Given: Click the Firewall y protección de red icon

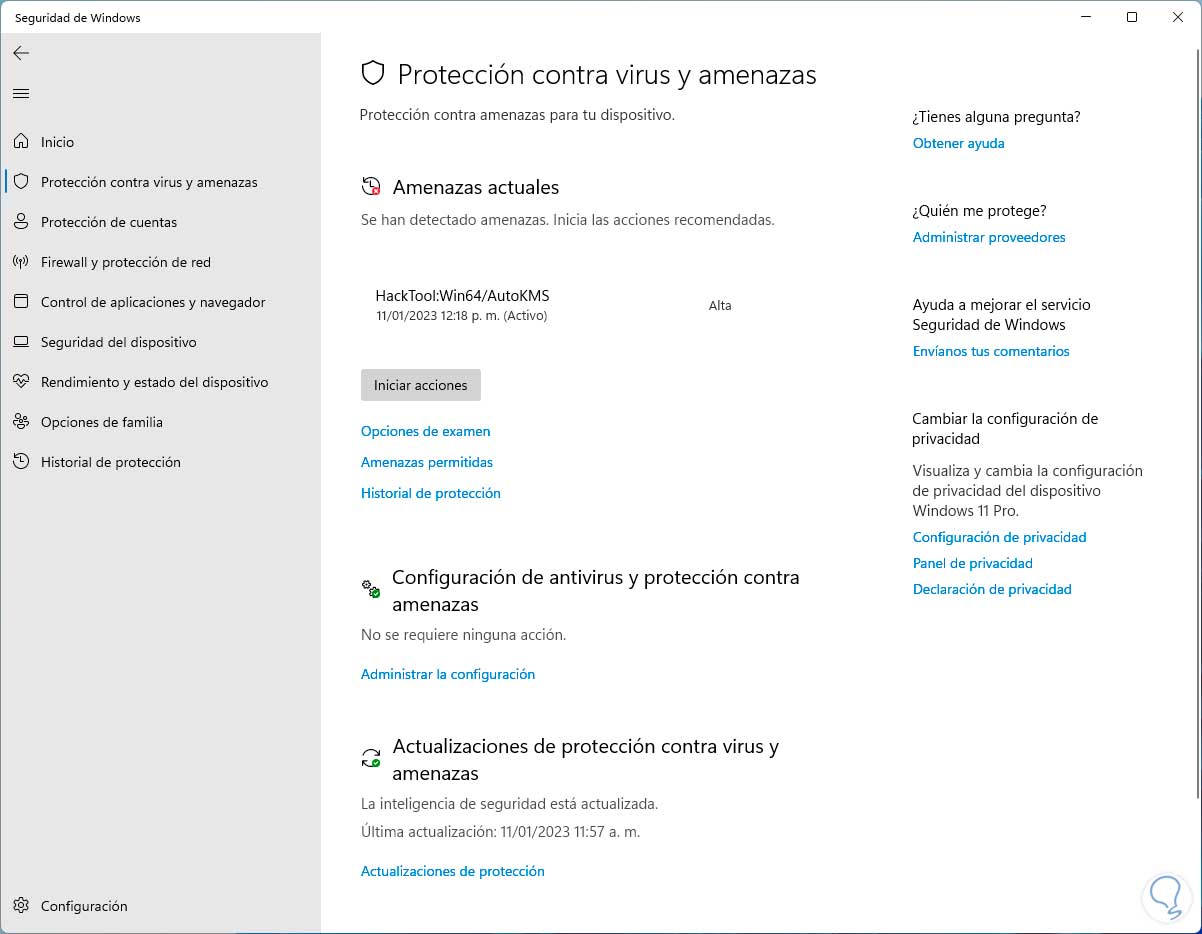Looking at the screenshot, I should 21,262.
